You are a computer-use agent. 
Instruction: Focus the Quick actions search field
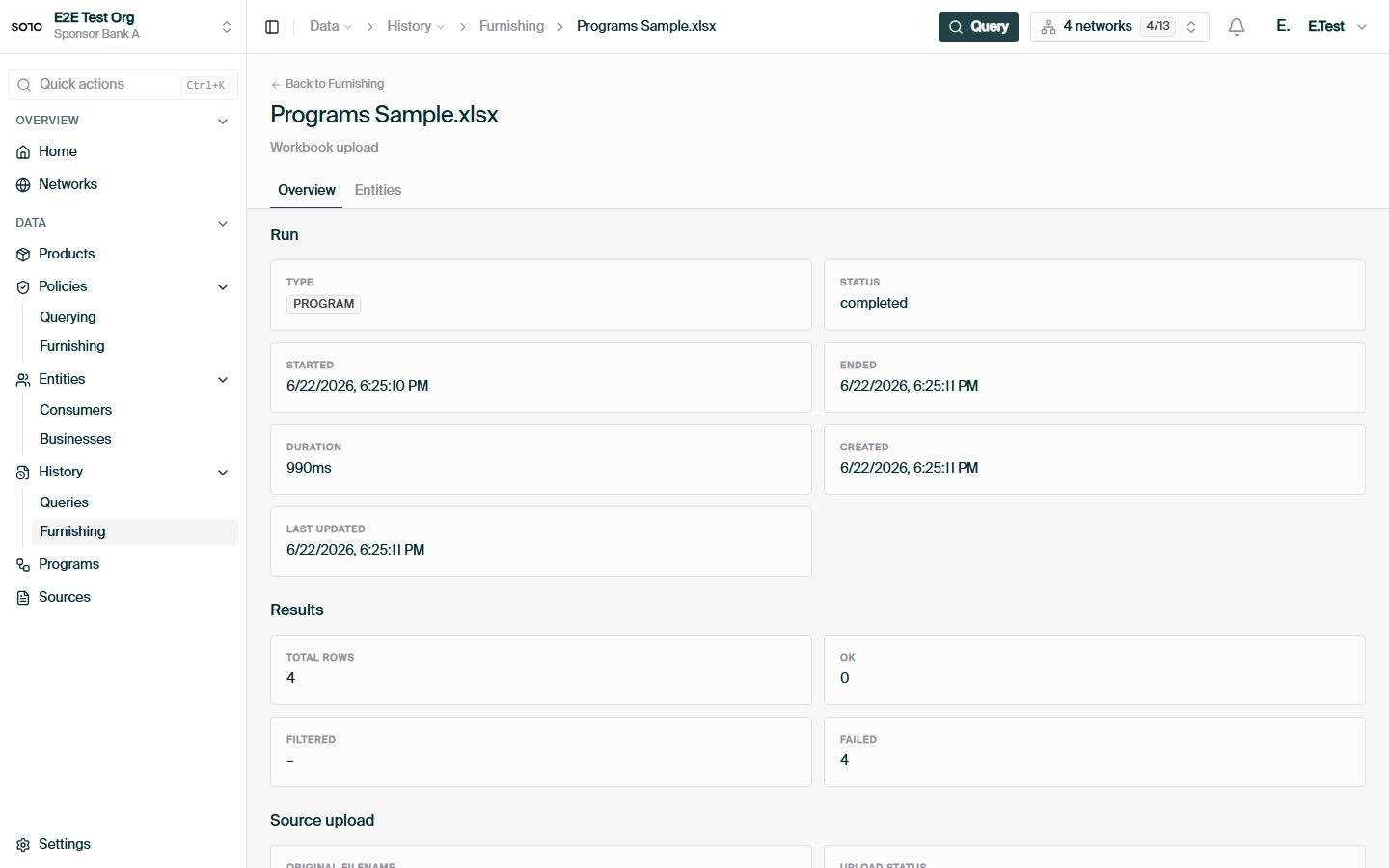pos(123,85)
